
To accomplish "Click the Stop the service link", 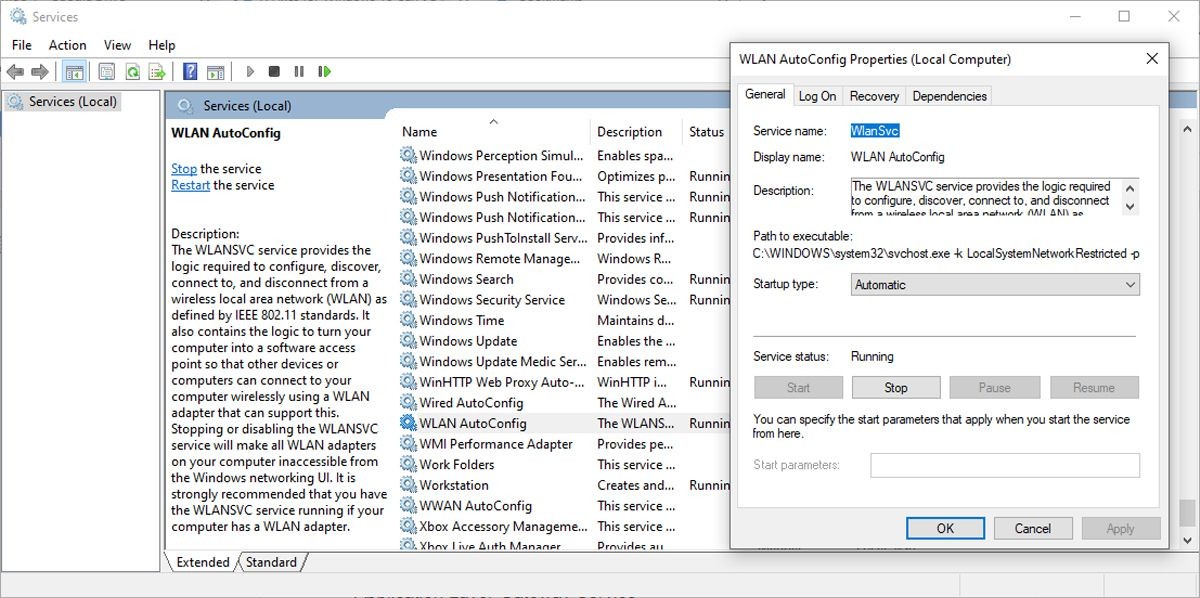I will 184,169.
